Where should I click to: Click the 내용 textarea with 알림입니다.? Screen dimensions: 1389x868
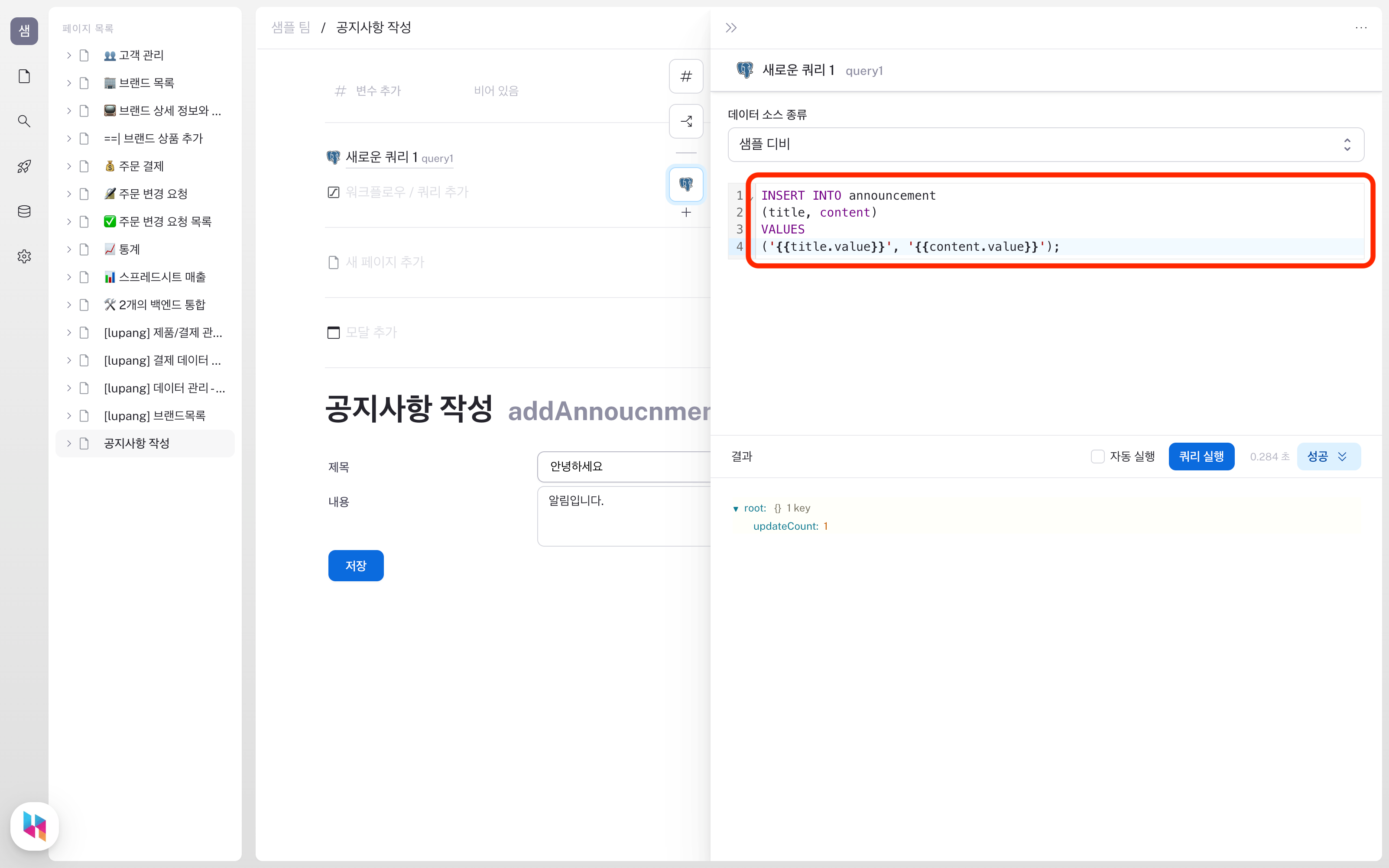[x=623, y=515]
